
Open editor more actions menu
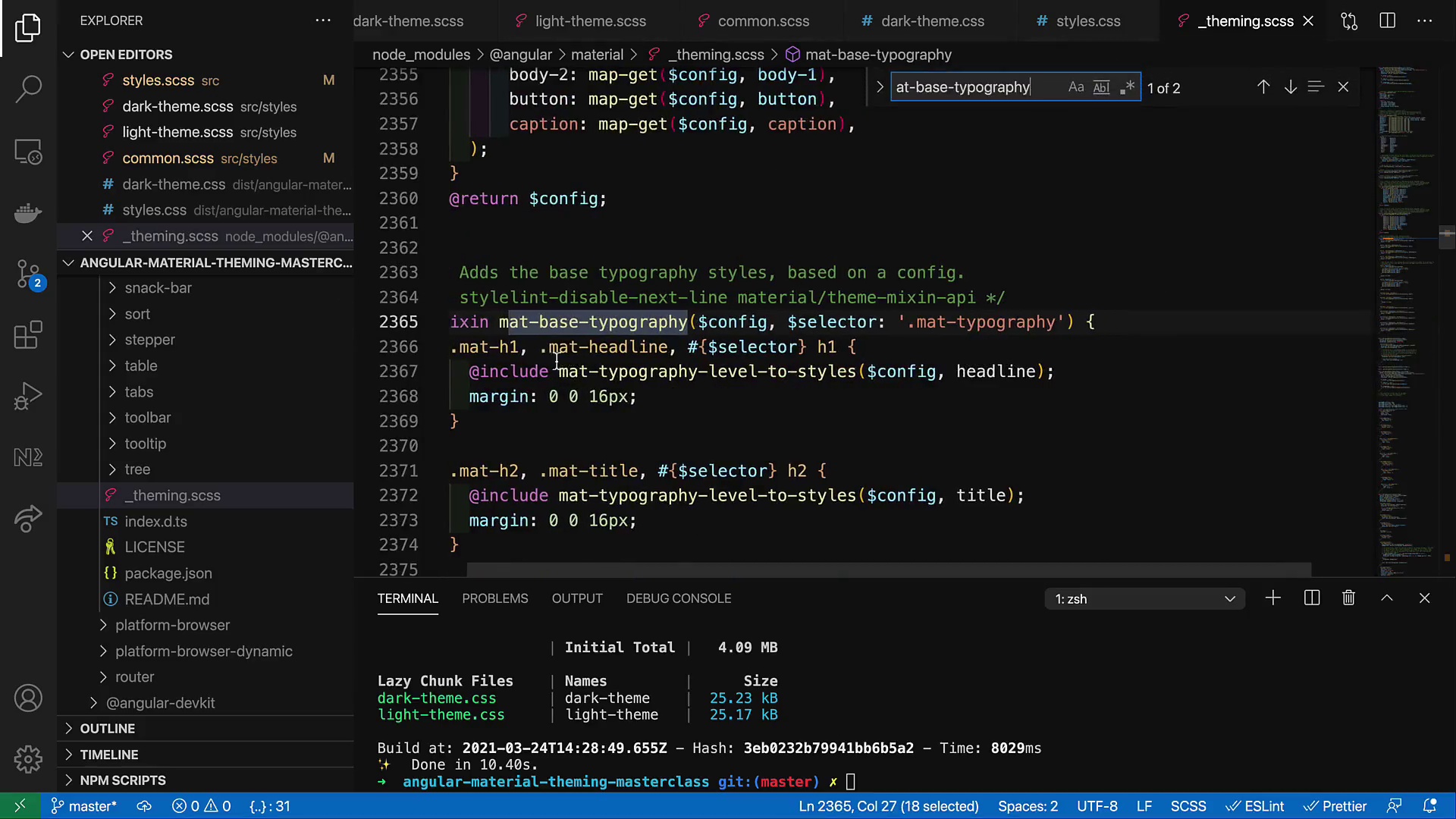click(x=1425, y=21)
